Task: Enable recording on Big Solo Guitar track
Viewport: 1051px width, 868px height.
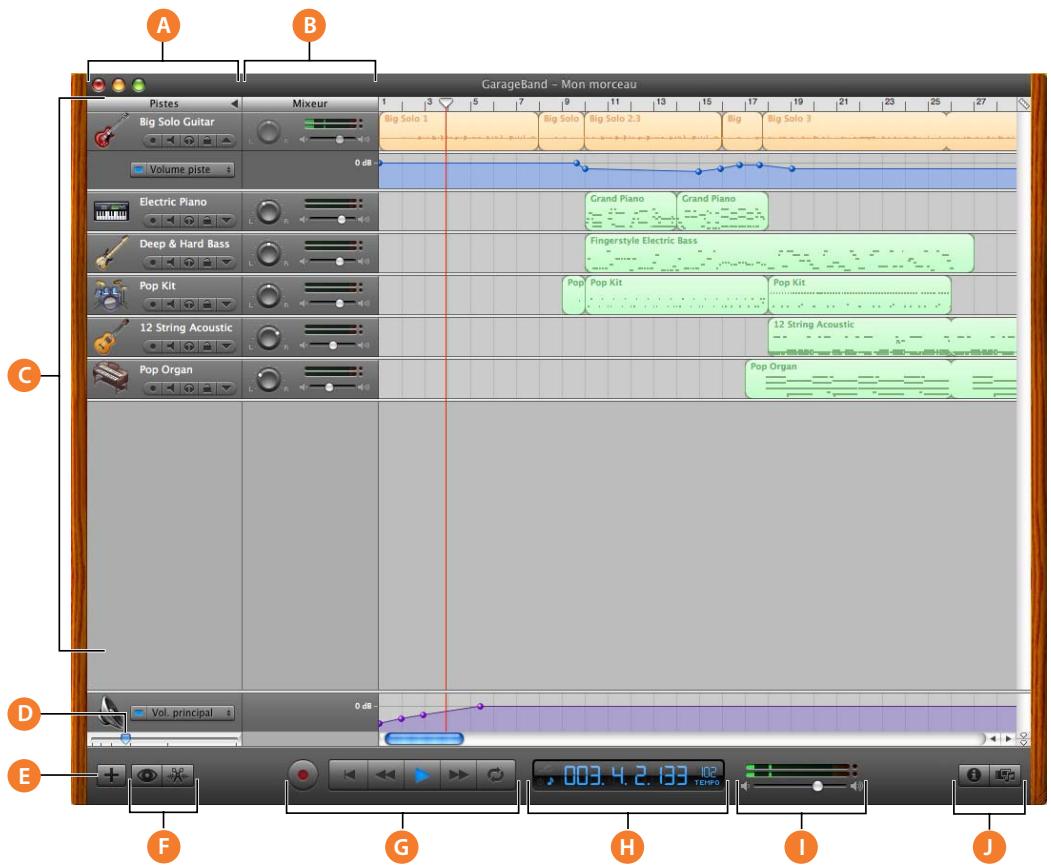Action: coord(153,140)
